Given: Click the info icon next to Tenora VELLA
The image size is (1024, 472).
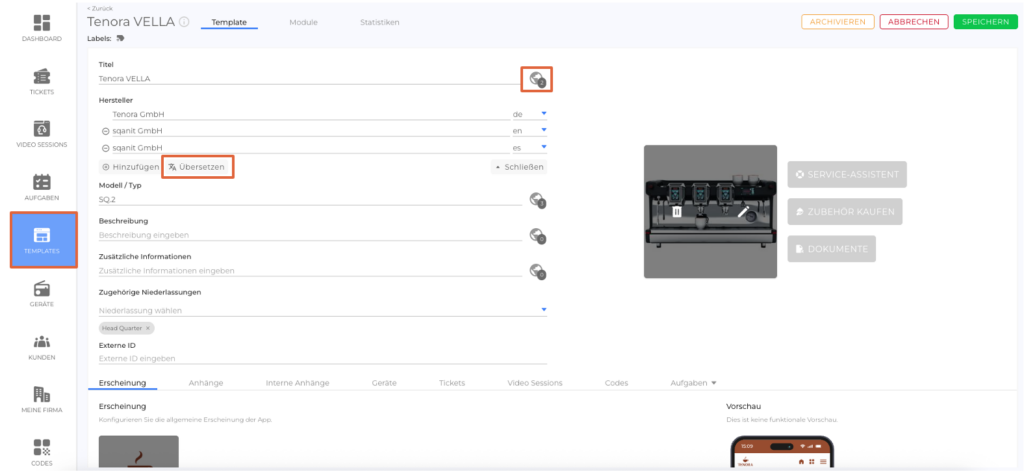Looking at the screenshot, I should 184,22.
